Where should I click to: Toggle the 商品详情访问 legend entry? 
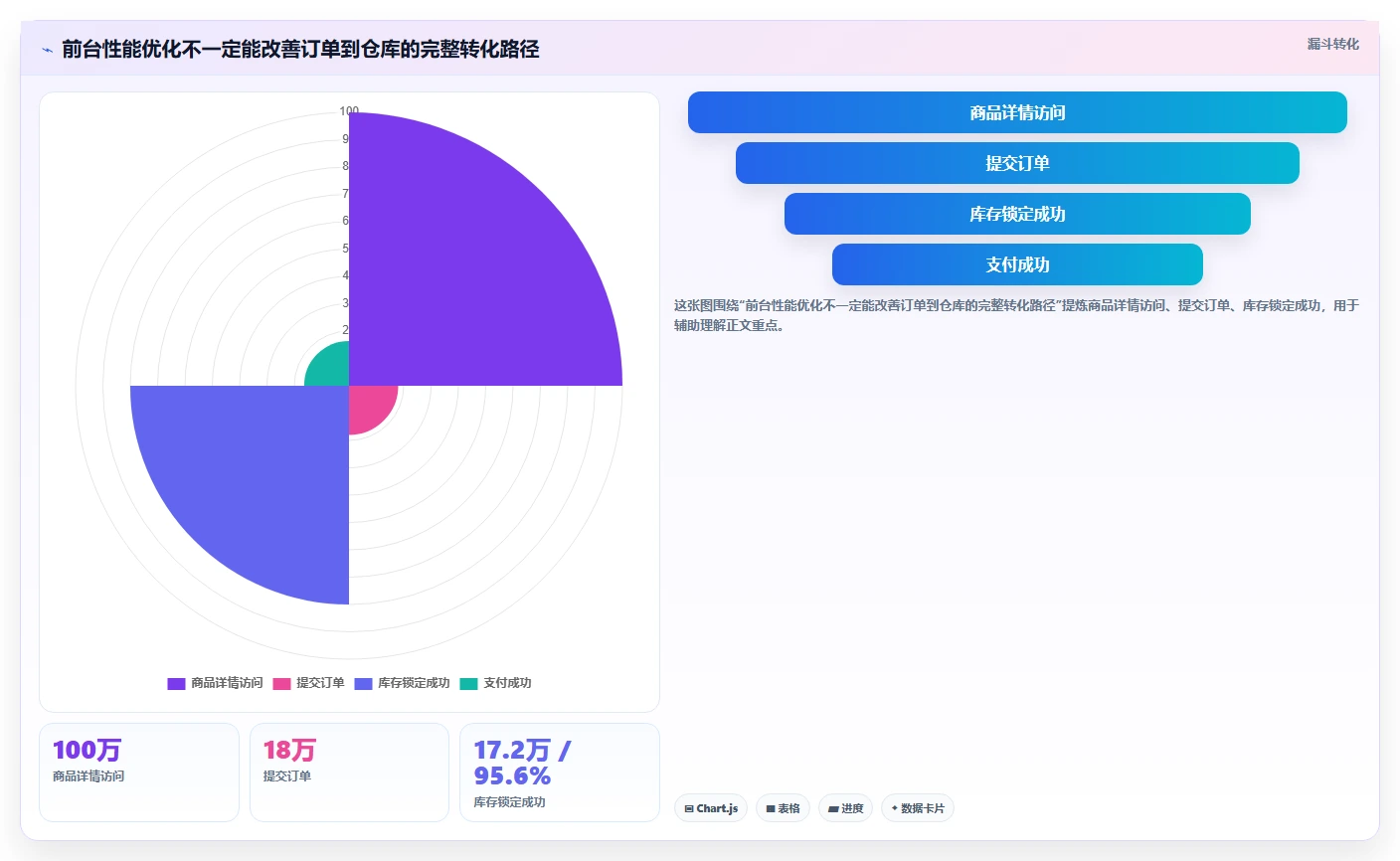coord(215,683)
